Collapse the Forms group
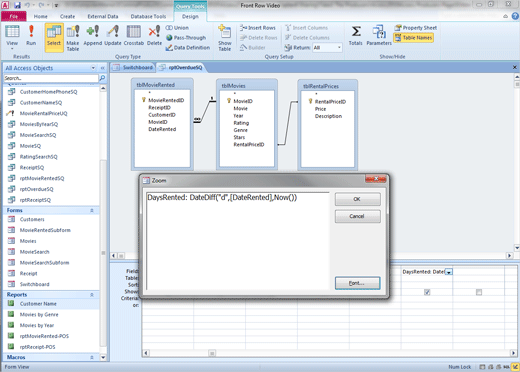Viewport: 520px width, 372px height. [92, 210]
